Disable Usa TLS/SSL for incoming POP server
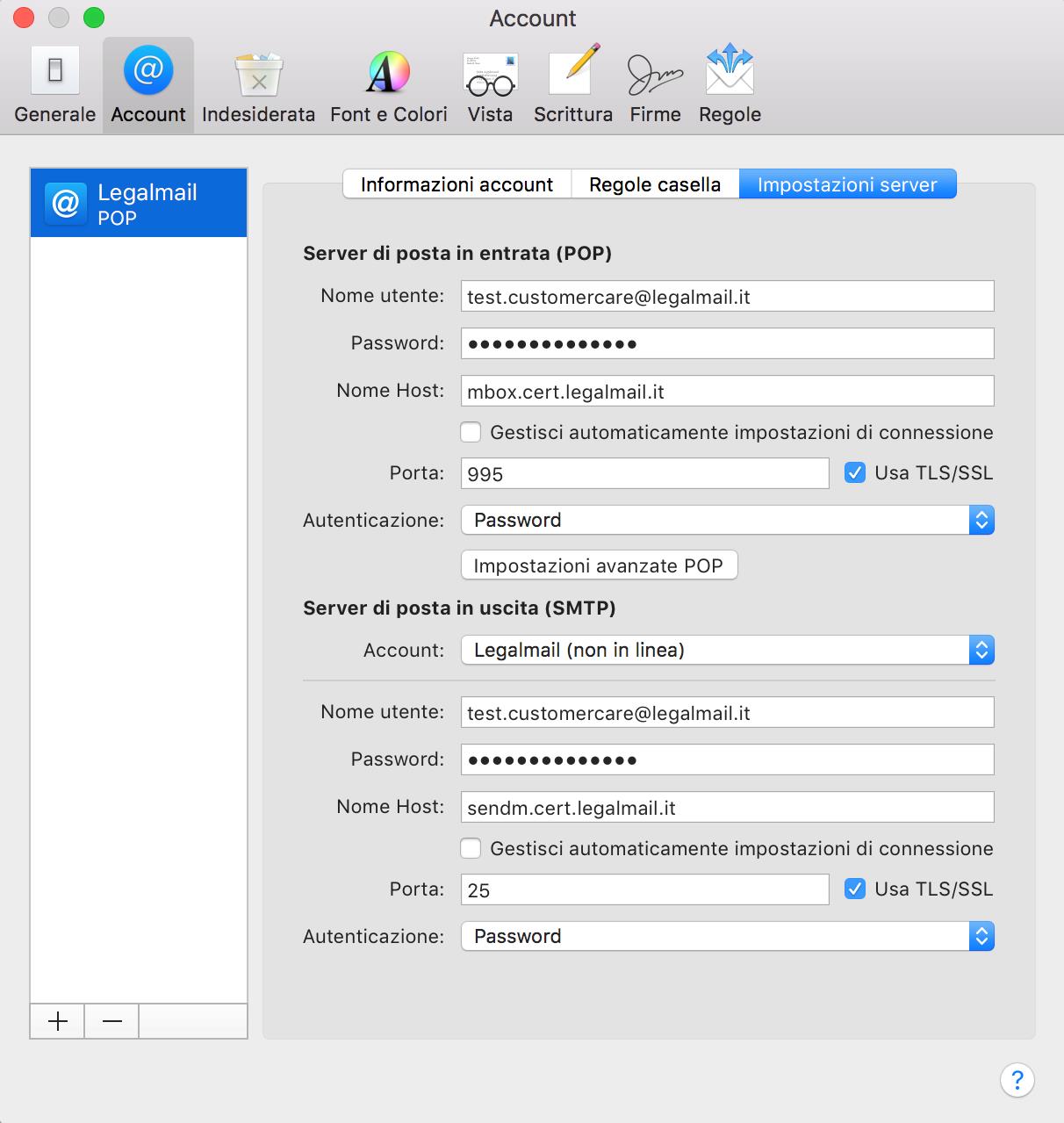 click(x=854, y=473)
